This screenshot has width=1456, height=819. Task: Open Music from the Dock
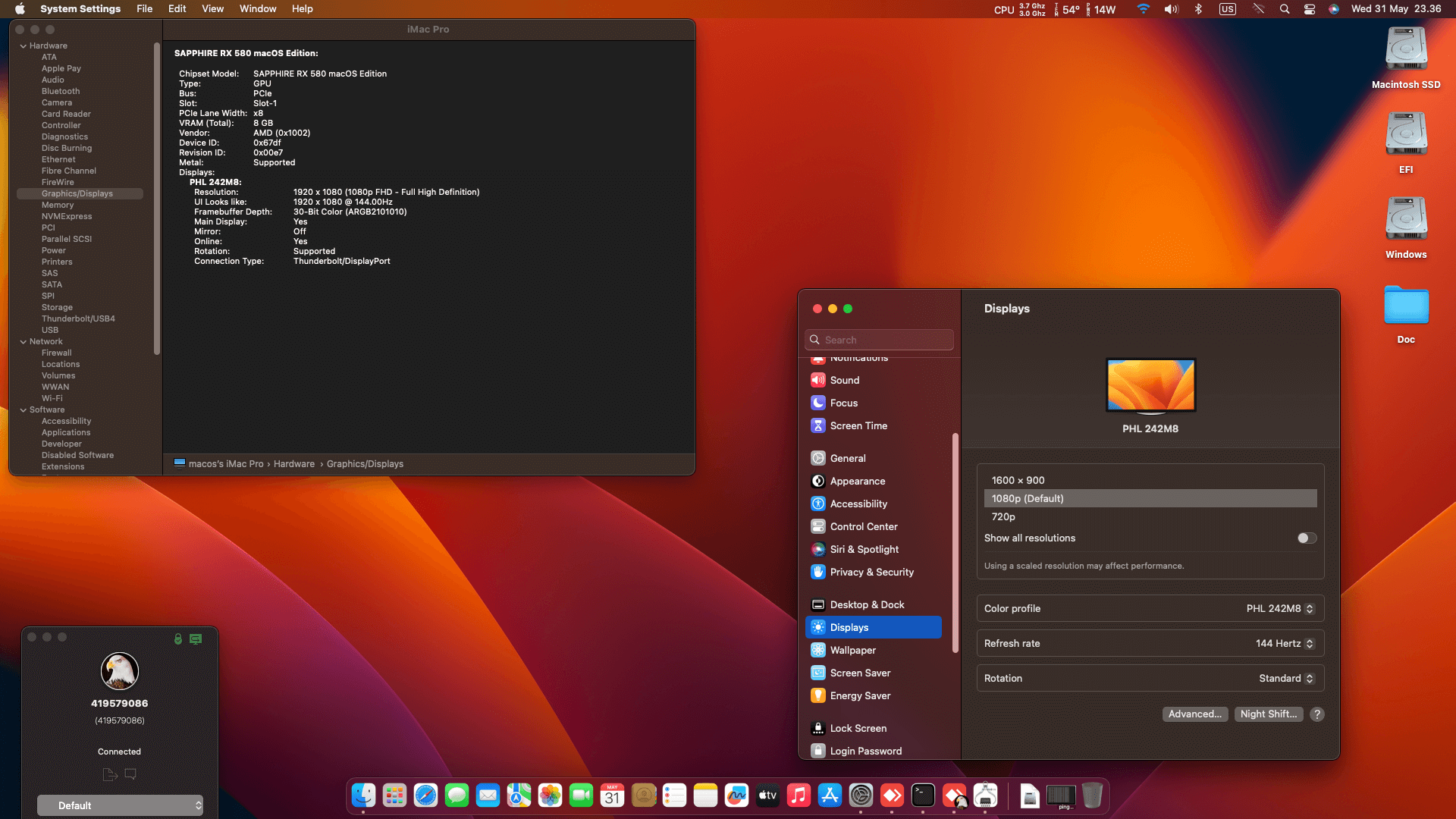799,795
